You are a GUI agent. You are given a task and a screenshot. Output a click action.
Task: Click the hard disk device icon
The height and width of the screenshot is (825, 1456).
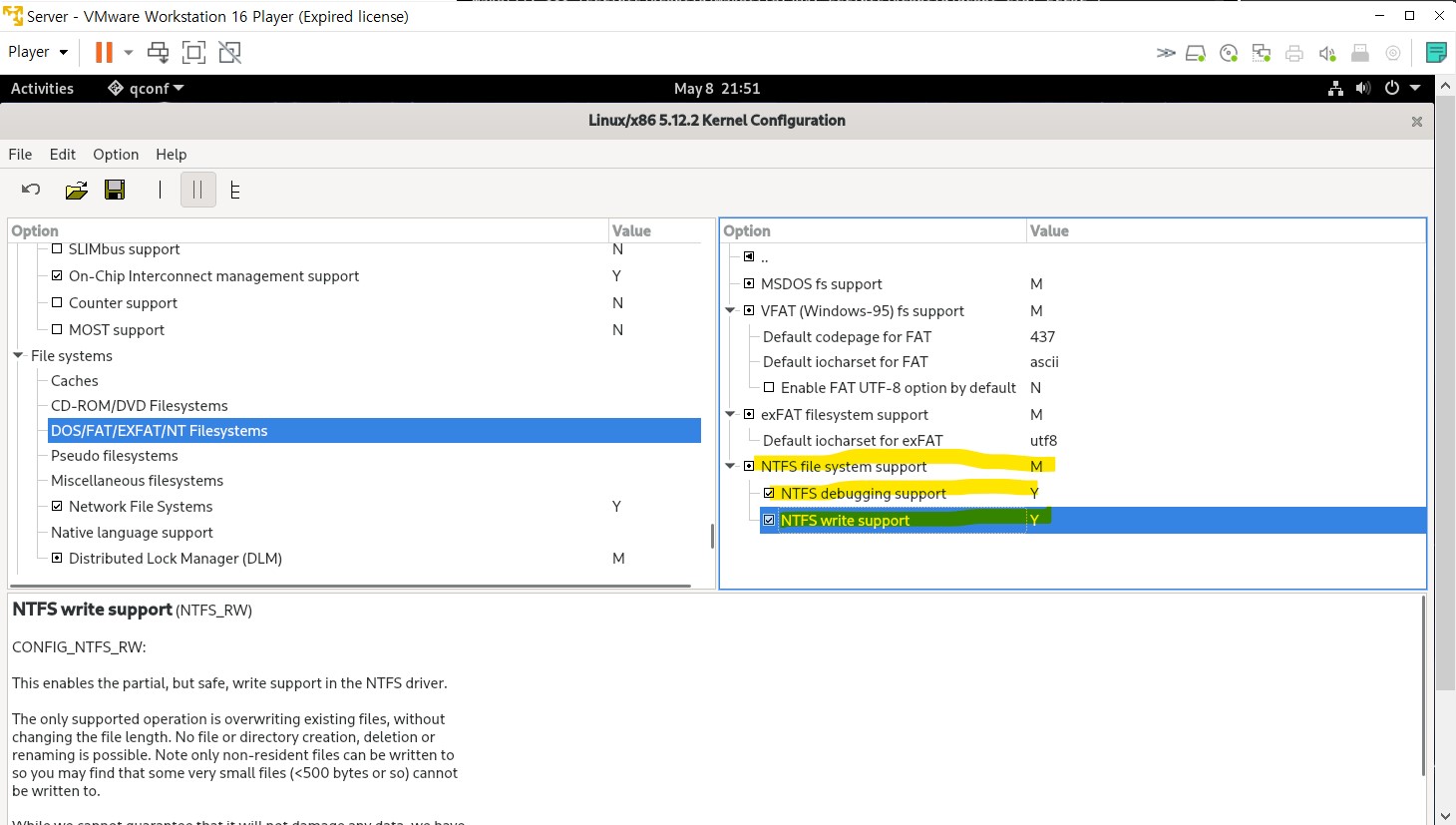1196,53
